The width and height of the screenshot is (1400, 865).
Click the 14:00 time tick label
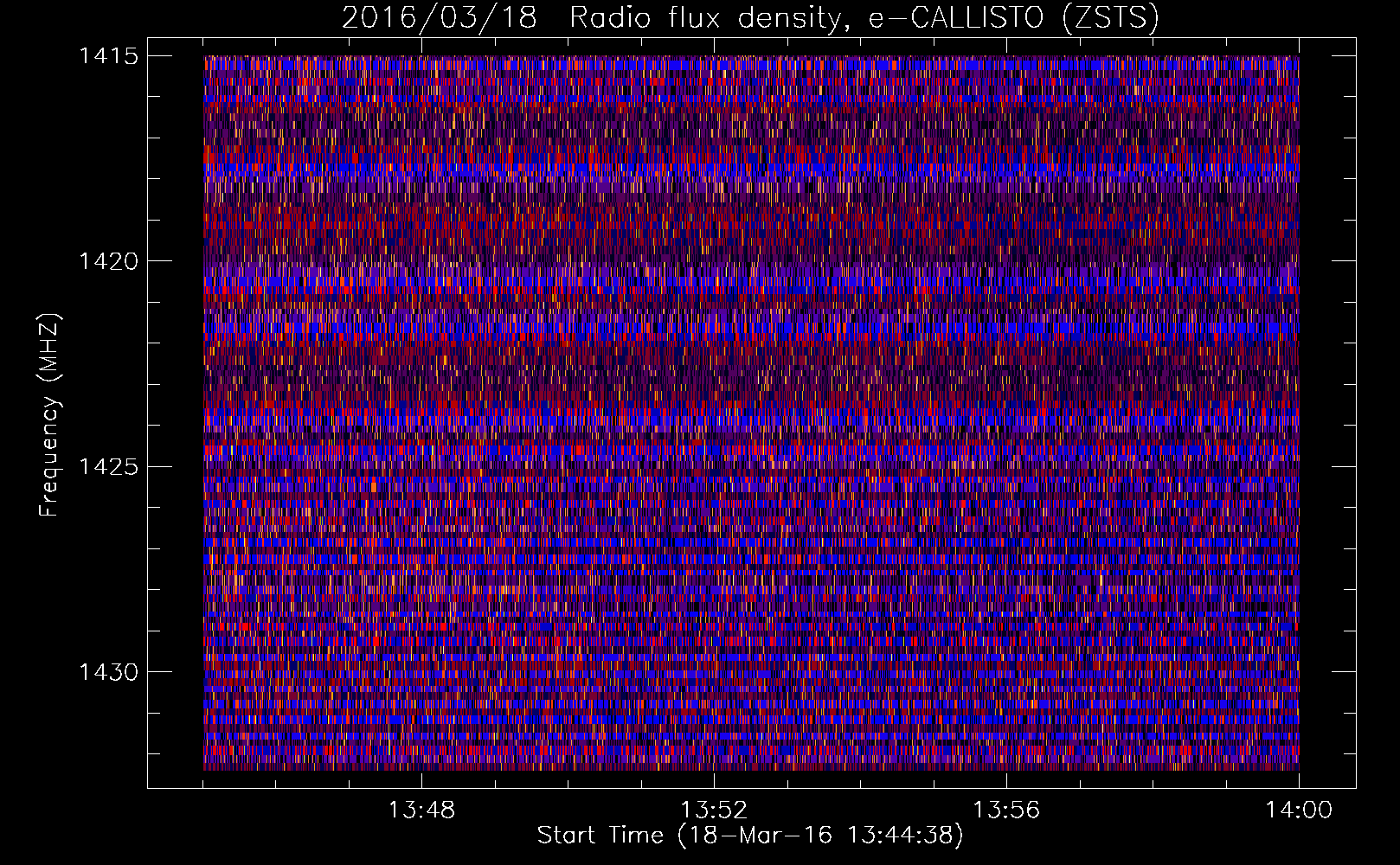click(1299, 811)
